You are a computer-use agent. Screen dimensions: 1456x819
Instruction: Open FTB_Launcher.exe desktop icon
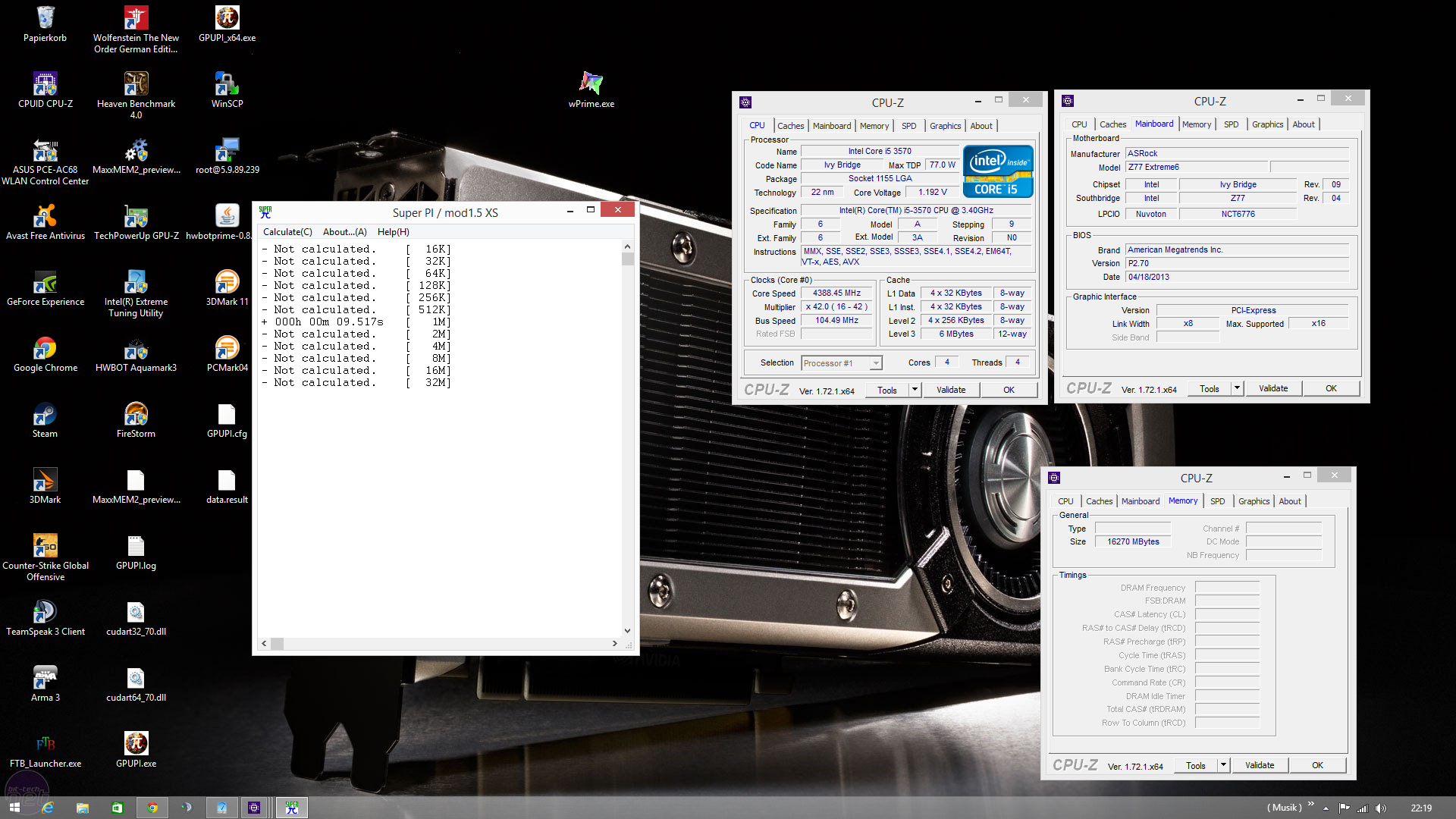pos(45,750)
